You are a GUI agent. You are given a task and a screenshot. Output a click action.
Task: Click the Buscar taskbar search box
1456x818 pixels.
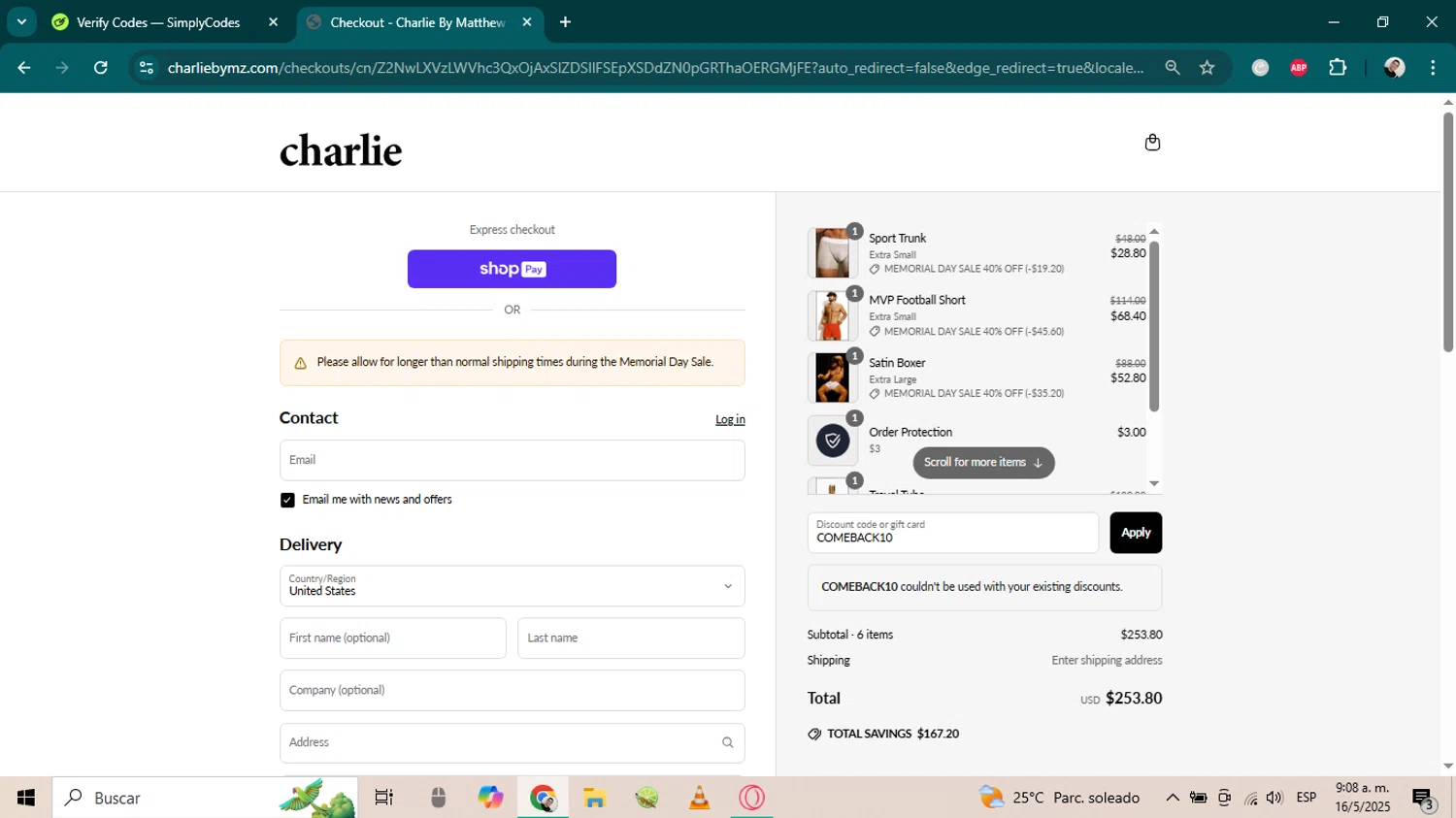205,798
